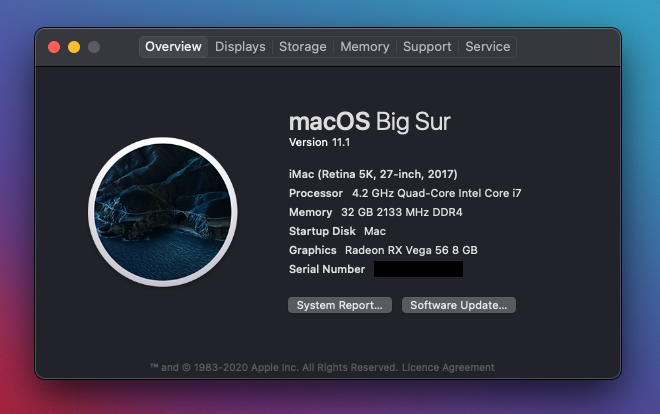The width and height of the screenshot is (660, 414).
Task: Click the Serial Number label
Action: point(327,269)
